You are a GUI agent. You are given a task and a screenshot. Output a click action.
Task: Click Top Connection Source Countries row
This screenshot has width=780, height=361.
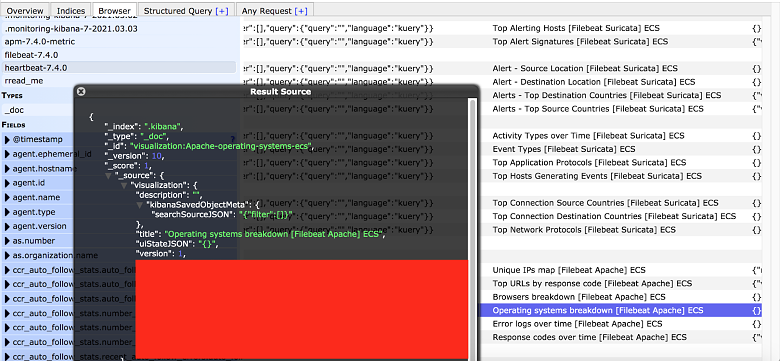[605, 203]
